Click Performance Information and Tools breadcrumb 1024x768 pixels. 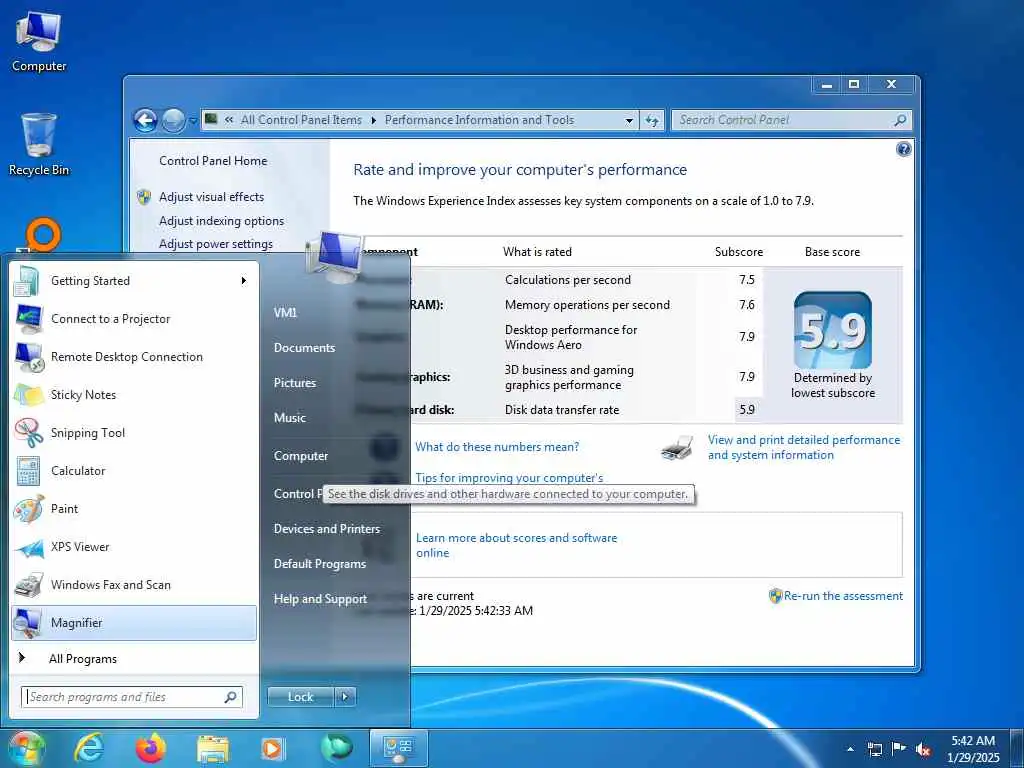click(x=479, y=120)
